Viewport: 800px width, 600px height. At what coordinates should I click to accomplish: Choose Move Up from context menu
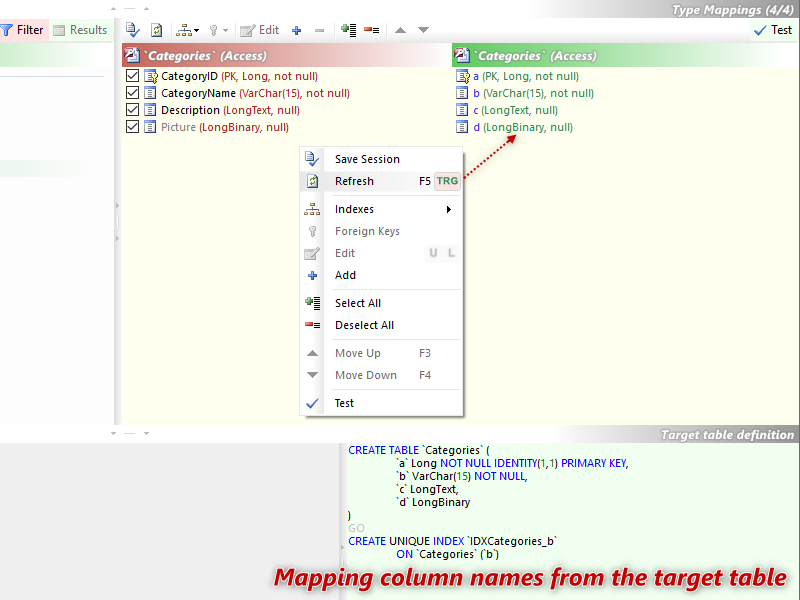(x=382, y=353)
